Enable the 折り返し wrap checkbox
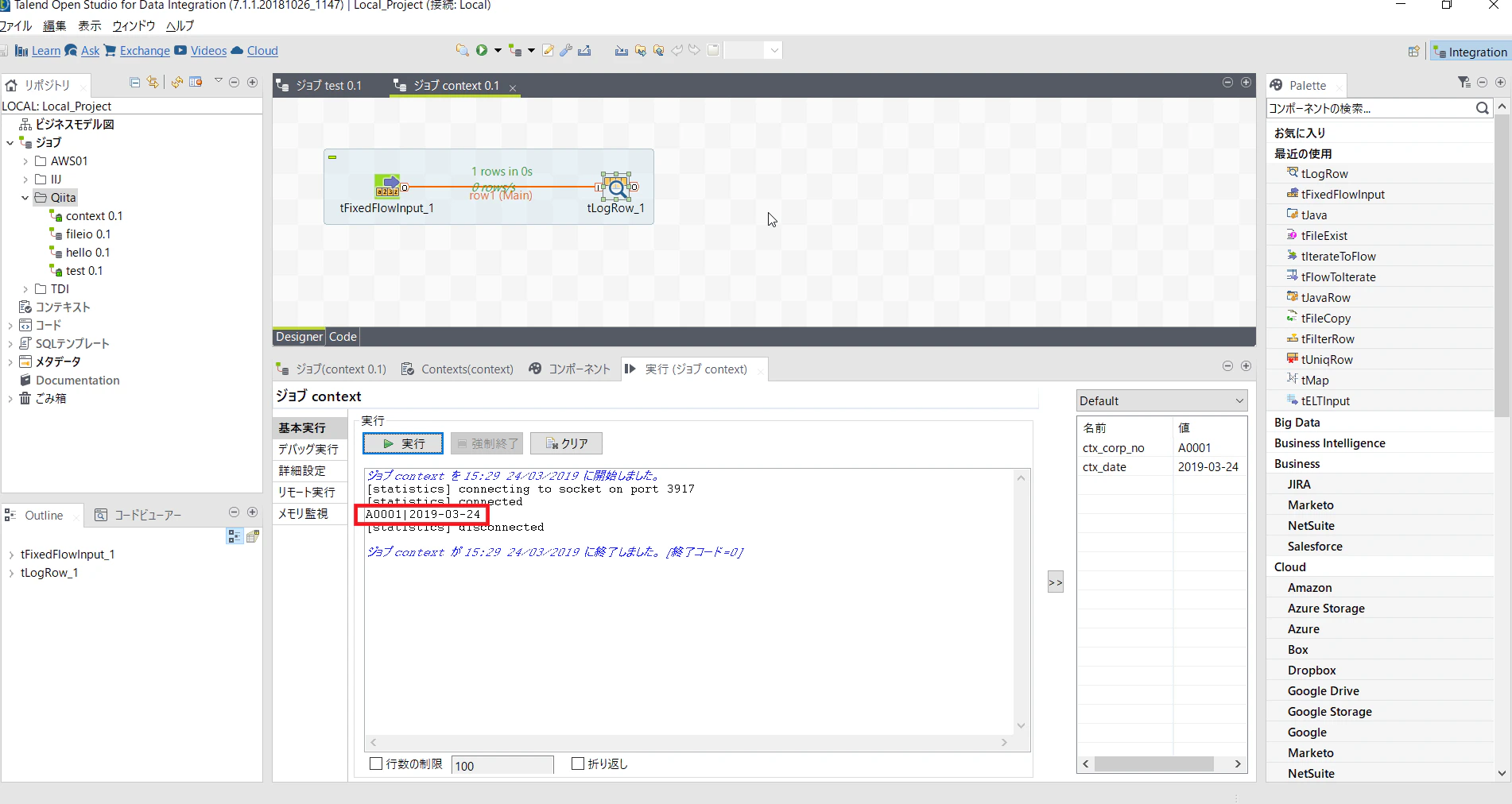The width and height of the screenshot is (1512, 804). click(x=578, y=763)
